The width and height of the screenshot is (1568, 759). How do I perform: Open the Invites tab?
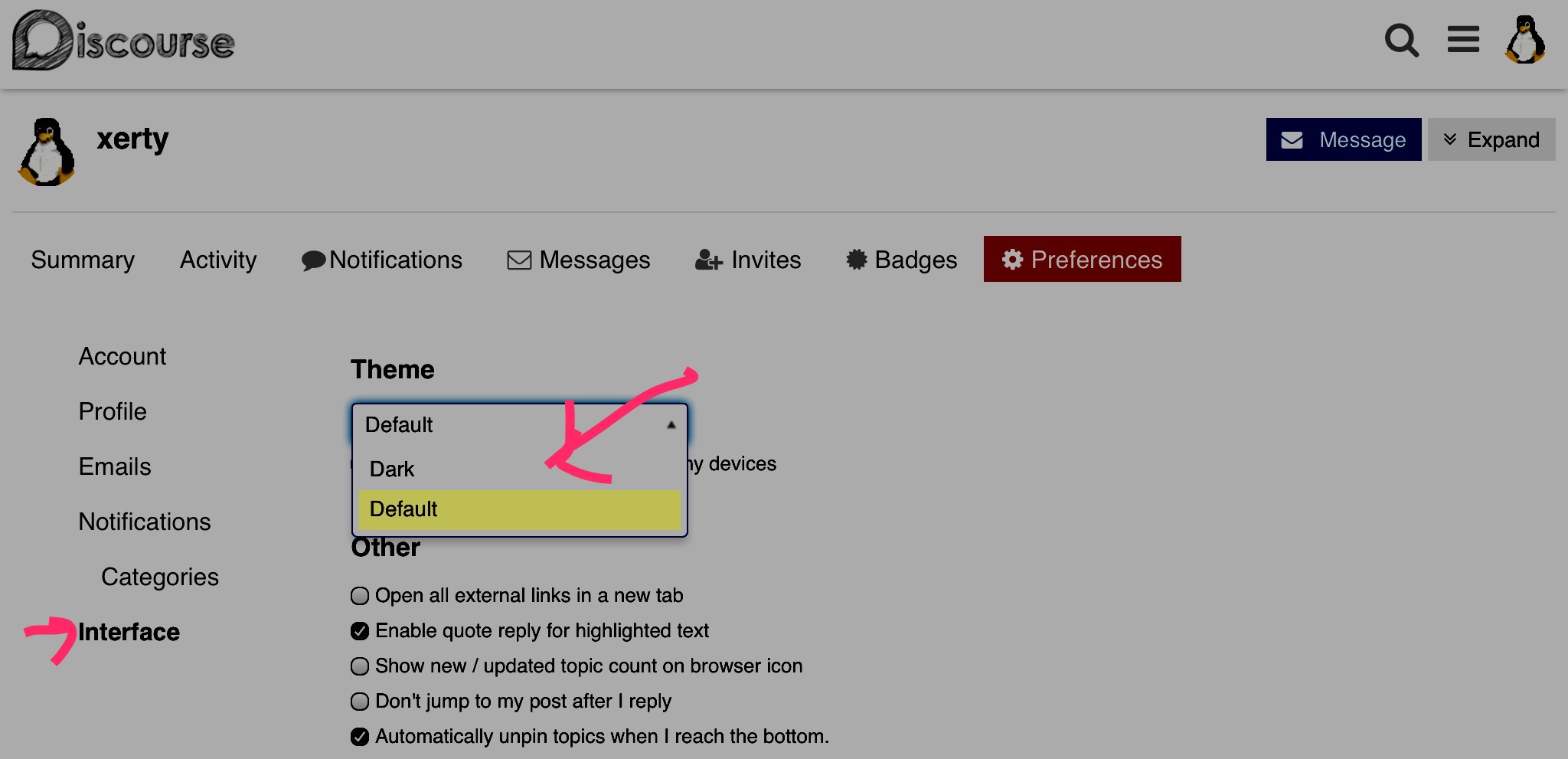pos(748,260)
